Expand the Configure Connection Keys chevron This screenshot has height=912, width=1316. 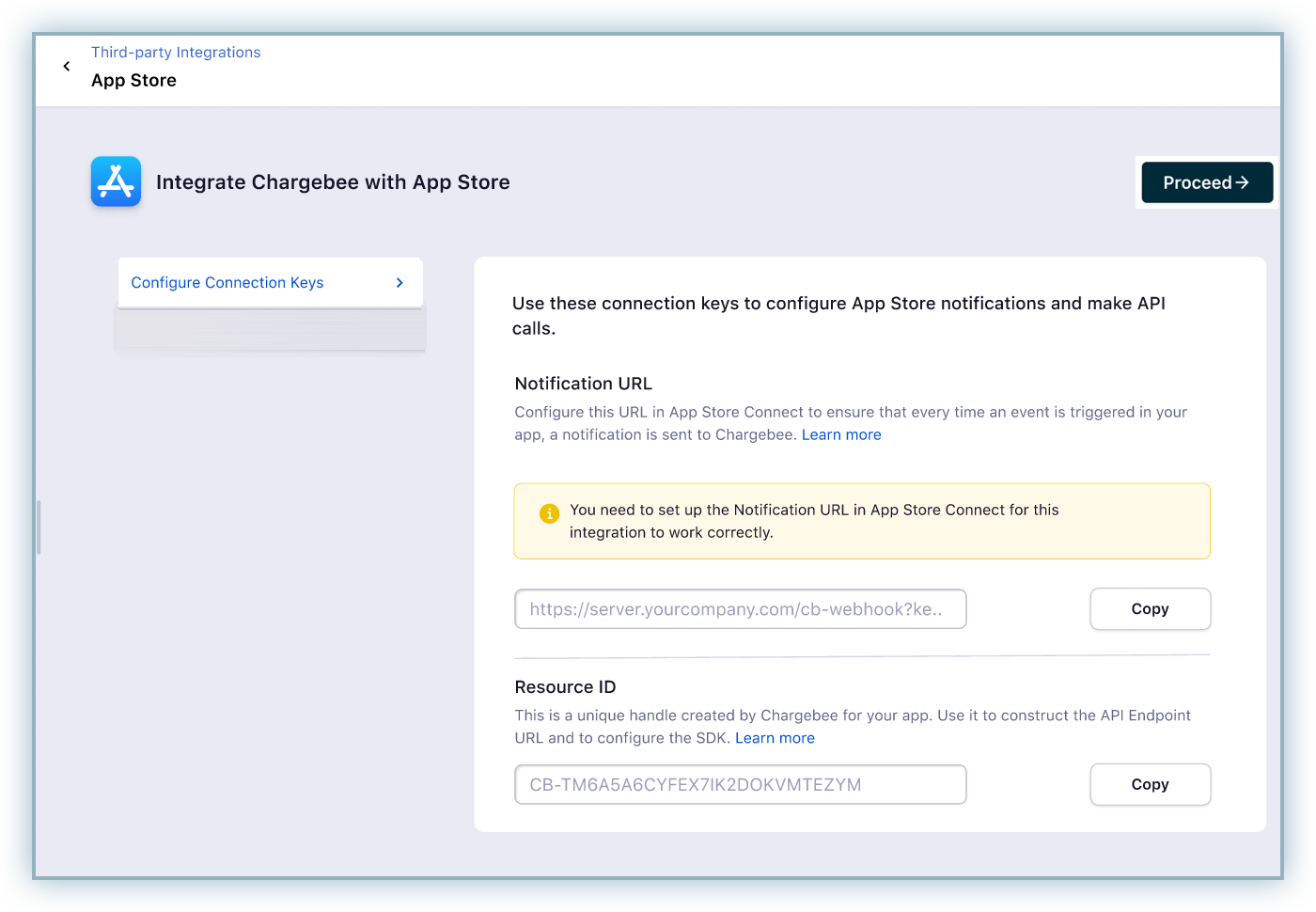point(399,282)
